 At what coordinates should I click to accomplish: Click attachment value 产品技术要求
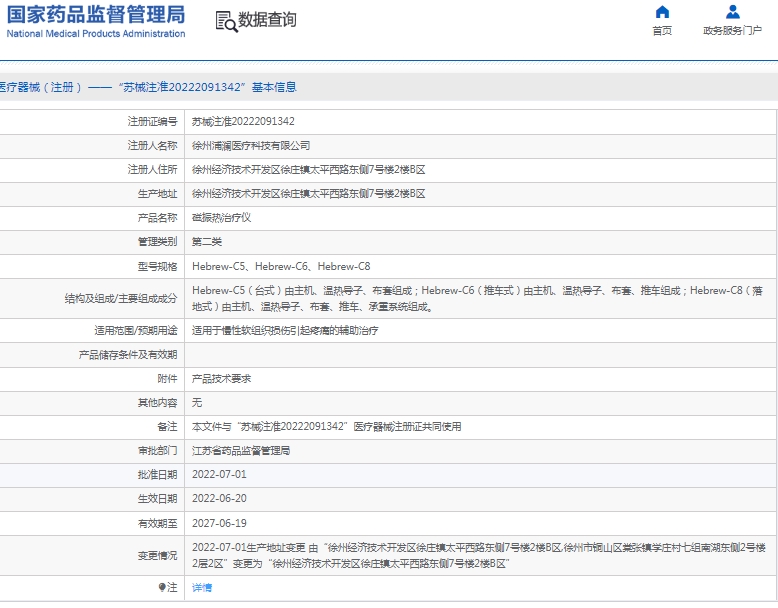pyautogui.click(x=221, y=379)
